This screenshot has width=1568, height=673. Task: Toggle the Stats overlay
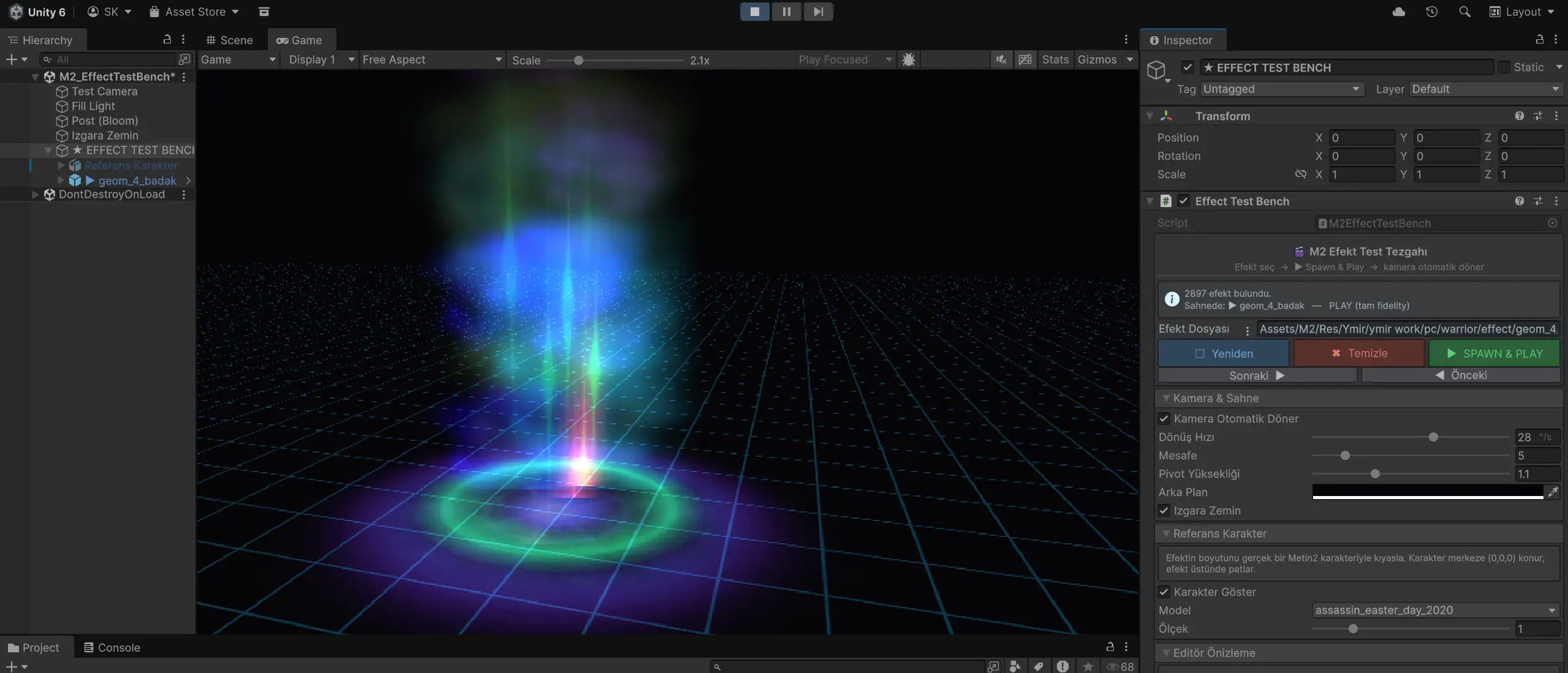1055,59
